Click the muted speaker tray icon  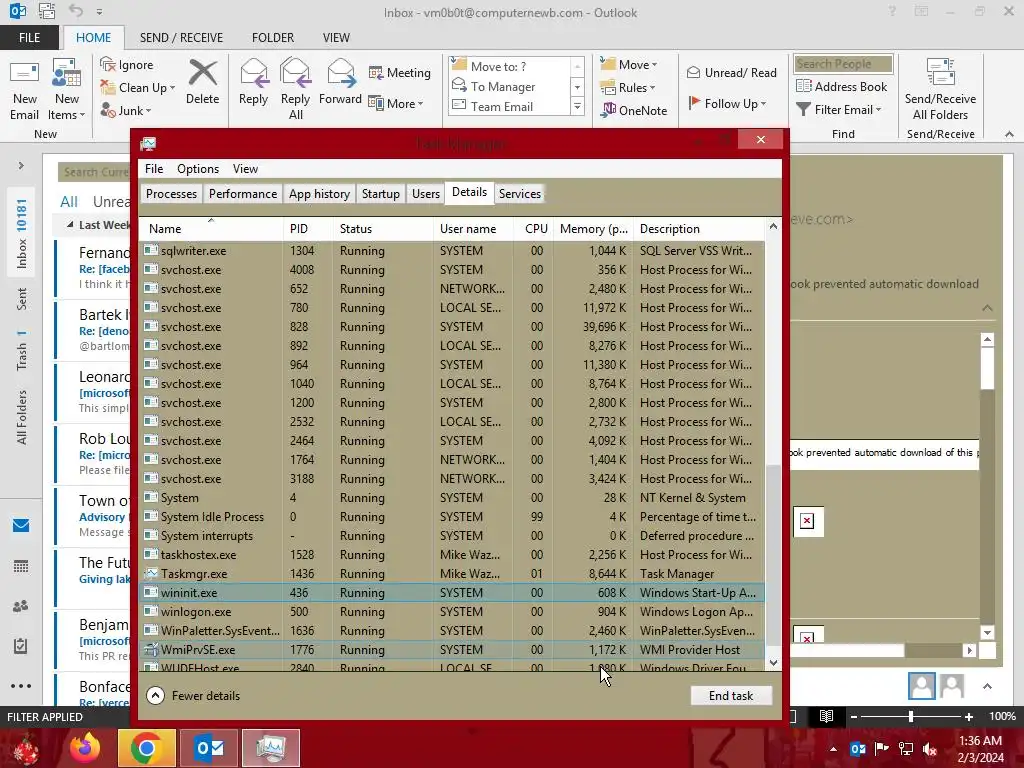tap(930, 749)
